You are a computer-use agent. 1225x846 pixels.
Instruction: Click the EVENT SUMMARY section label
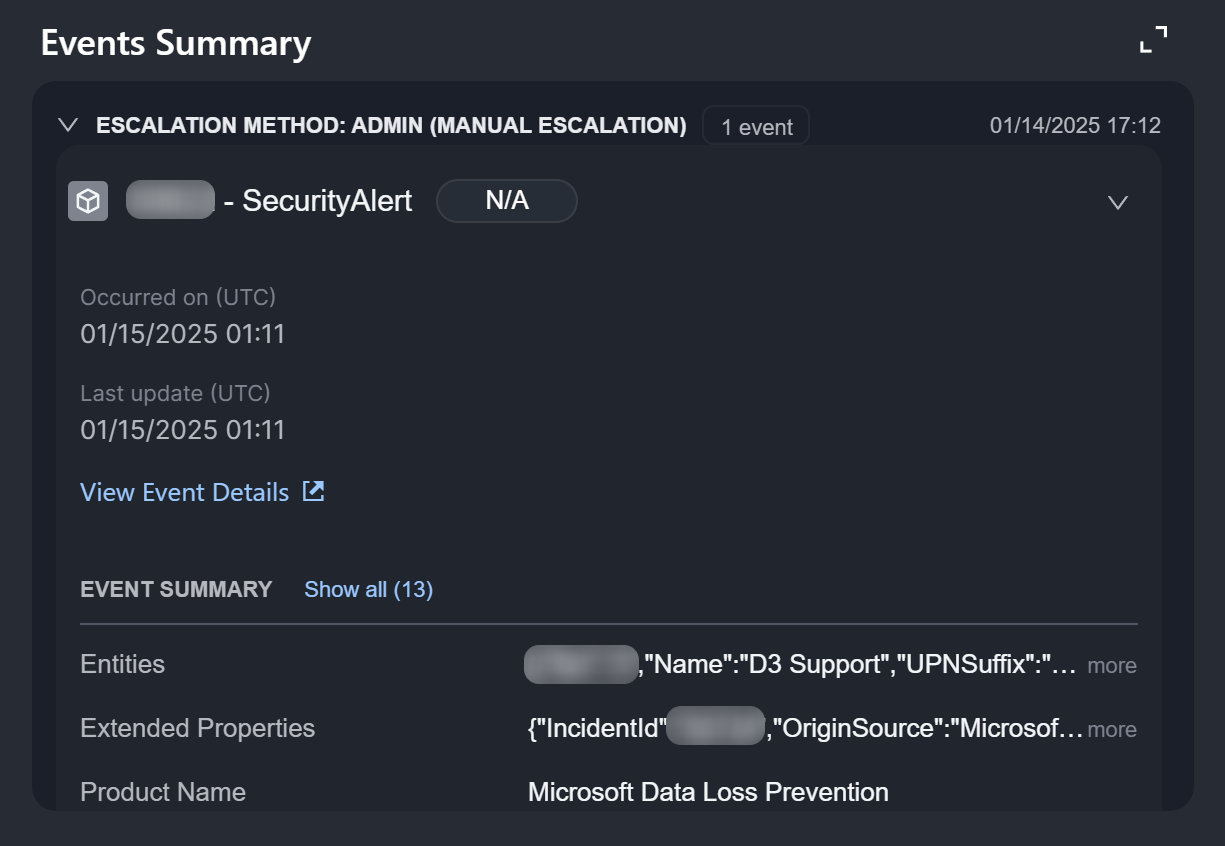[x=176, y=589]
